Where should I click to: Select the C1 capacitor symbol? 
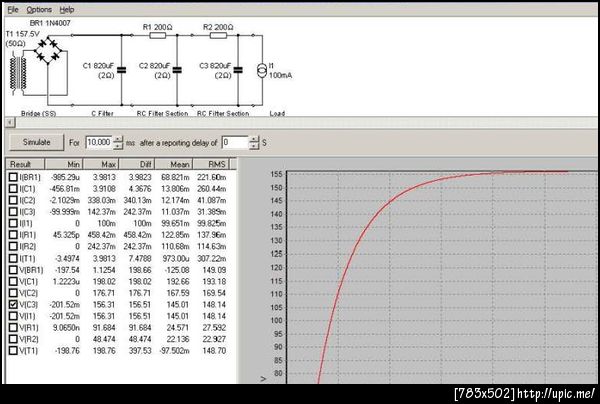[x=121, y=70]
